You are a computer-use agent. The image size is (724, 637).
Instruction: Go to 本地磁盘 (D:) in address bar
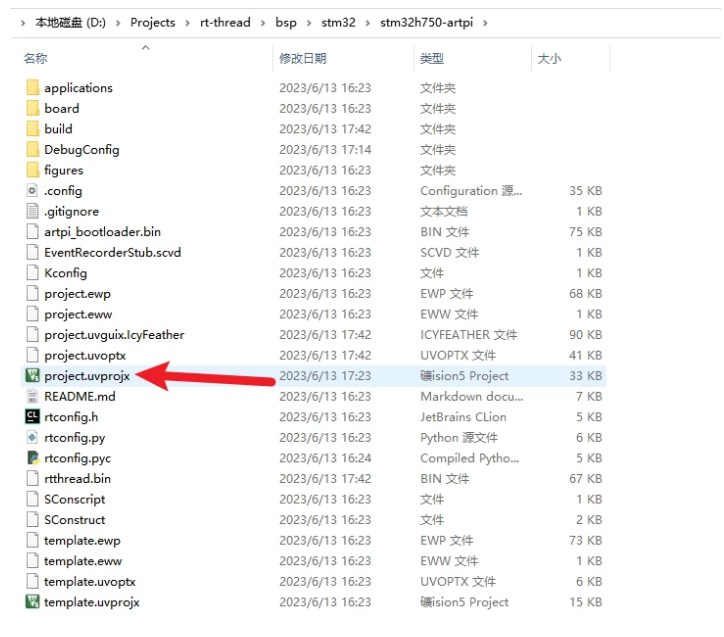click(70, 23)
